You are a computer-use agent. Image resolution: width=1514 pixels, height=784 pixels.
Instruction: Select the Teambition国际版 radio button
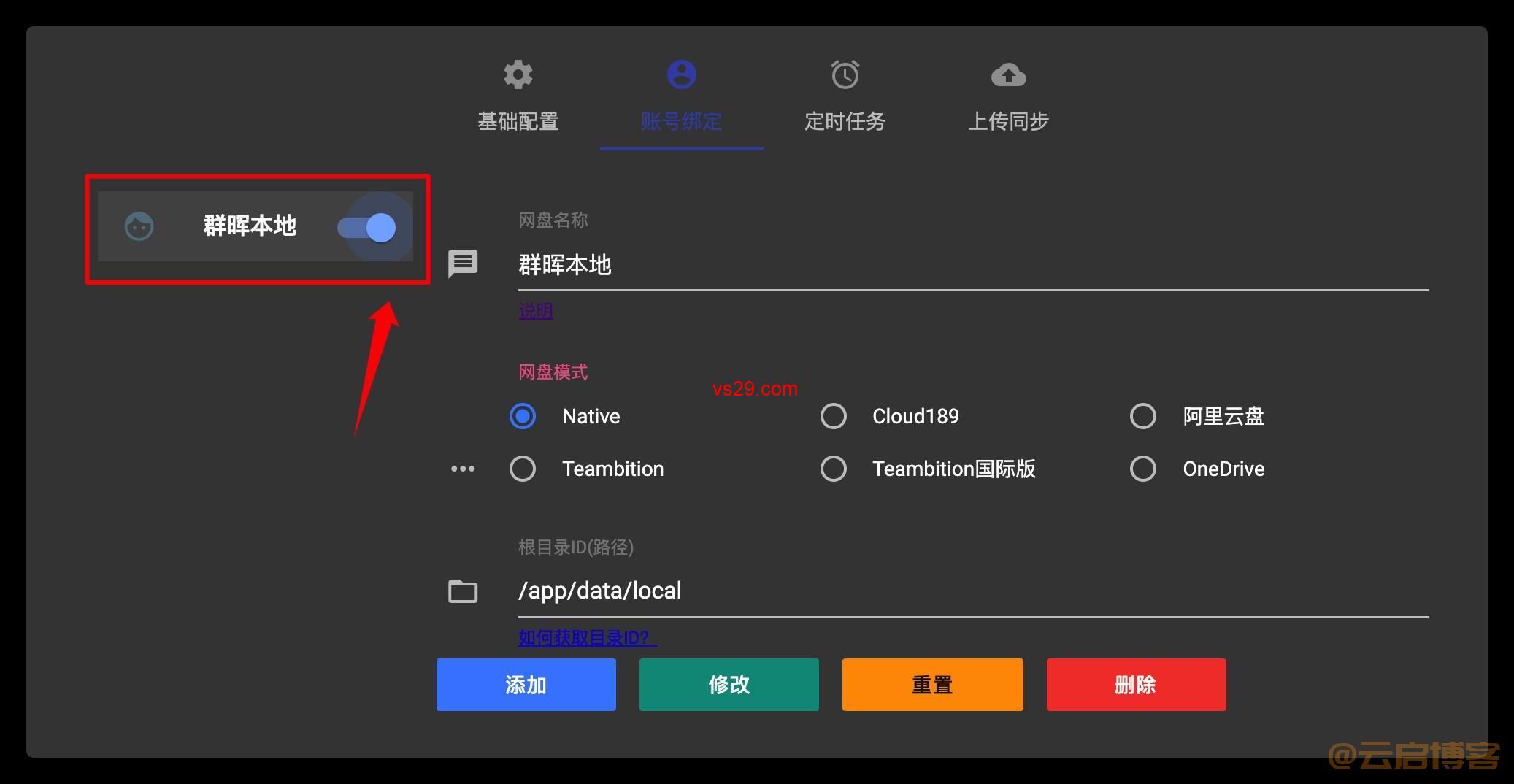pos(834,469)
